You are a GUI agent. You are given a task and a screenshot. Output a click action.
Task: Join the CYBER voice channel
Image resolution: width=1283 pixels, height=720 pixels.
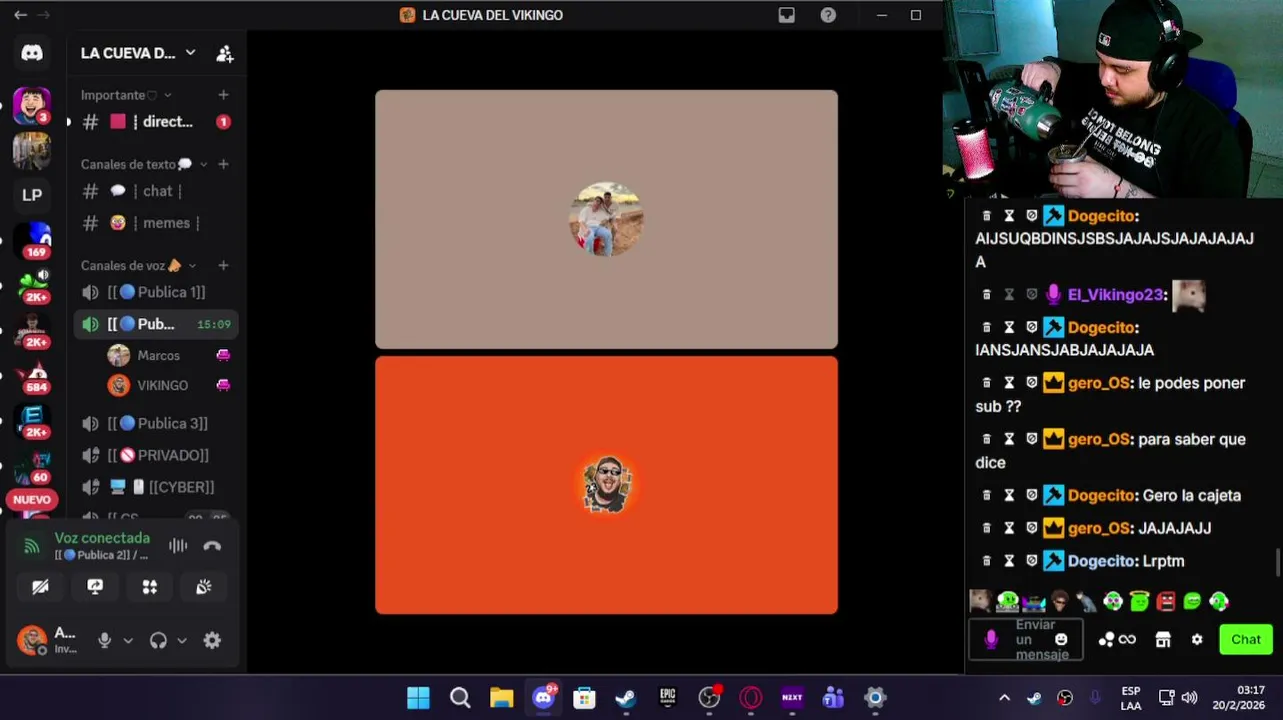click(155, 487)
